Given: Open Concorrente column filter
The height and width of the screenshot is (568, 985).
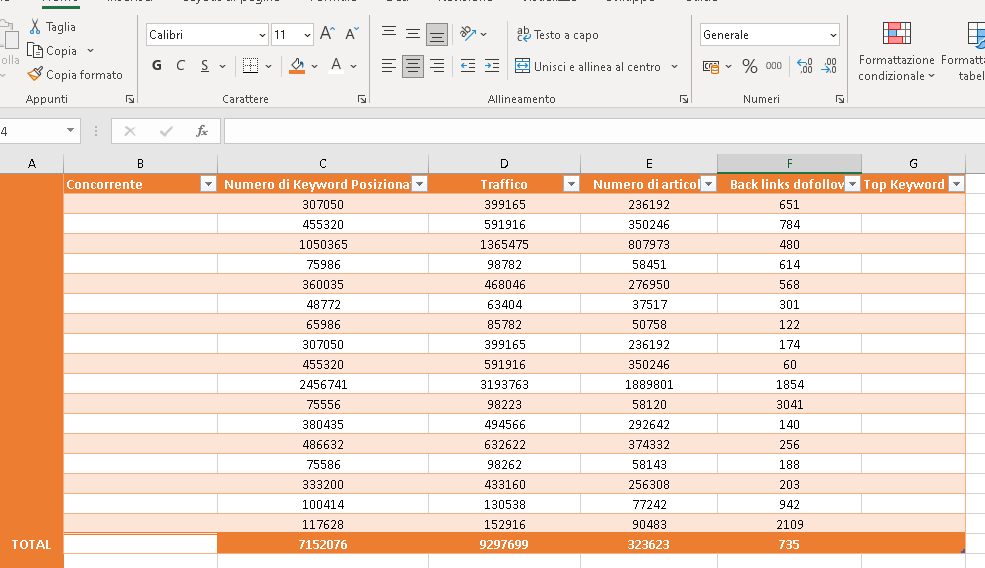Looking at the screenshot, I should click(208, 183).
